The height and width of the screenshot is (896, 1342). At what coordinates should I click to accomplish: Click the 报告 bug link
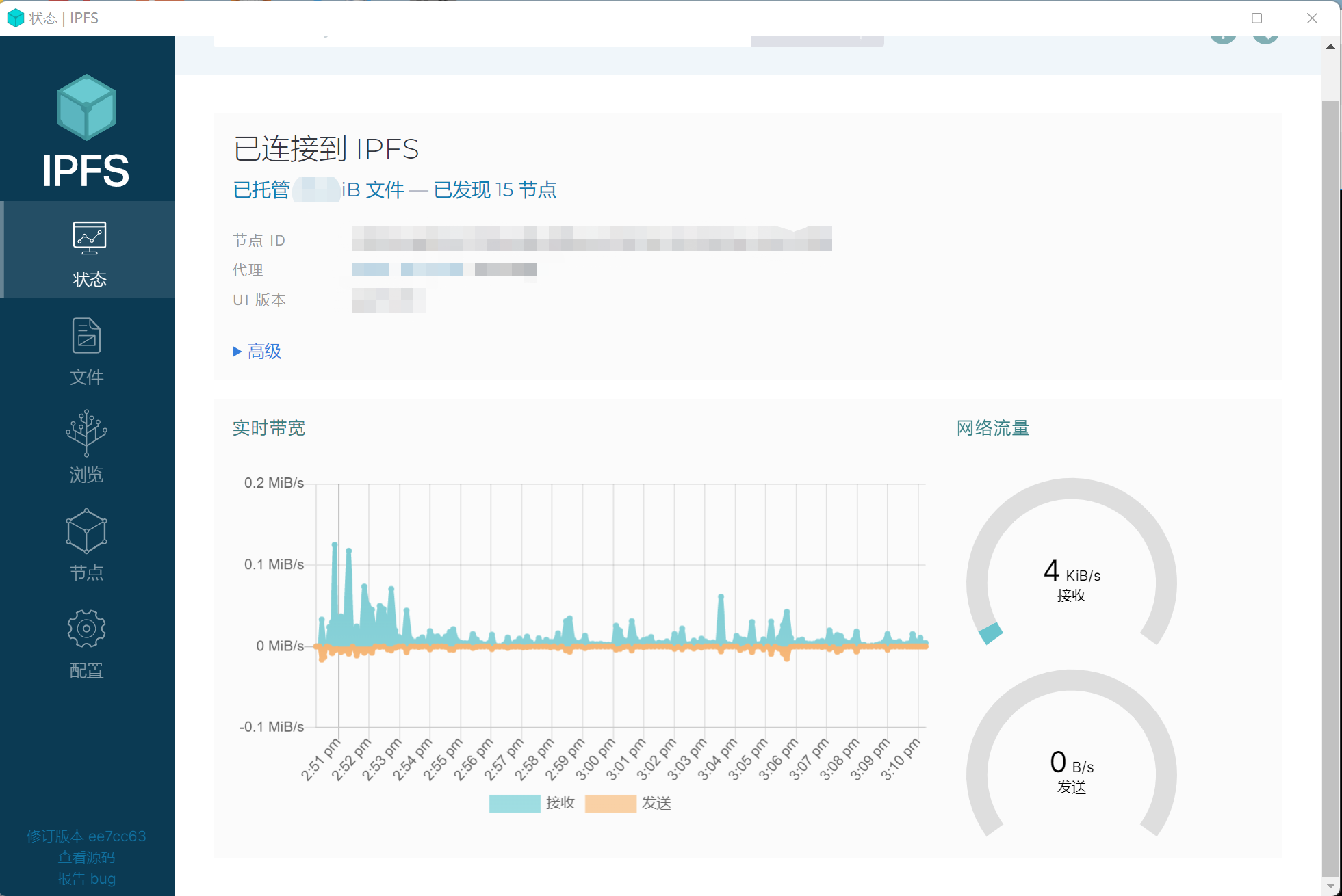[x=86, y=878]
